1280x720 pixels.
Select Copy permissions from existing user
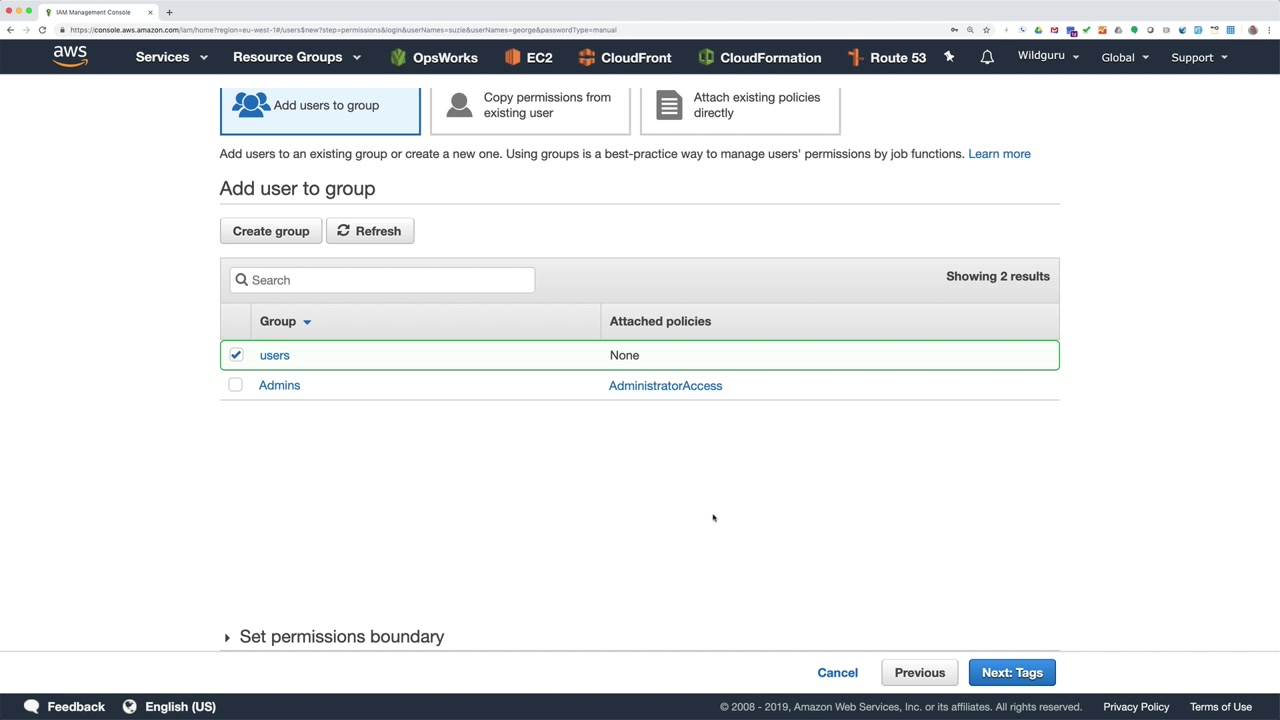point(530,110)
